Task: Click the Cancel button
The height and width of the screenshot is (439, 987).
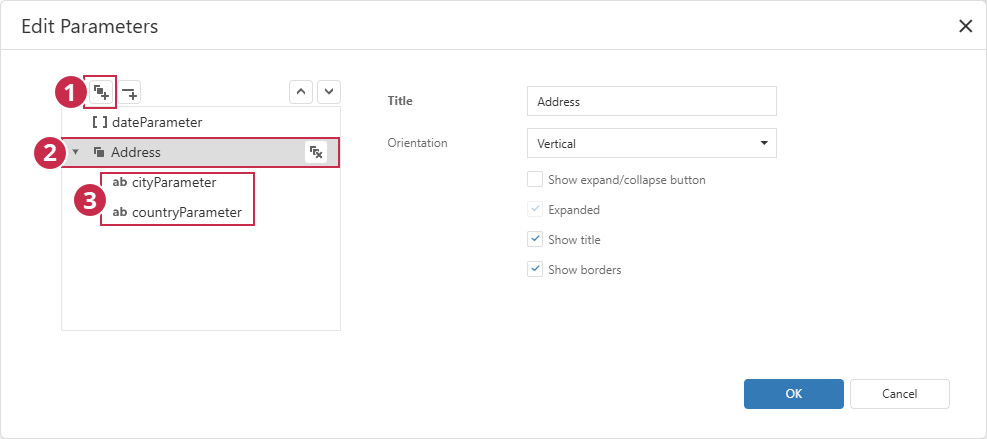Action: click(x=900, y=394)
